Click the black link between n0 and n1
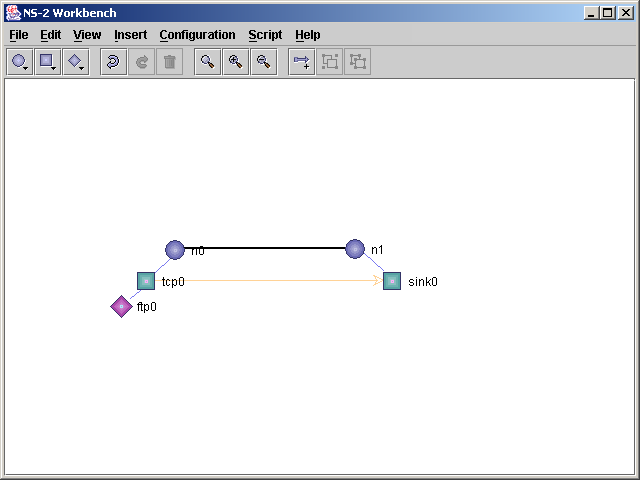Screen dimensions: 640x480 (265, 248)
